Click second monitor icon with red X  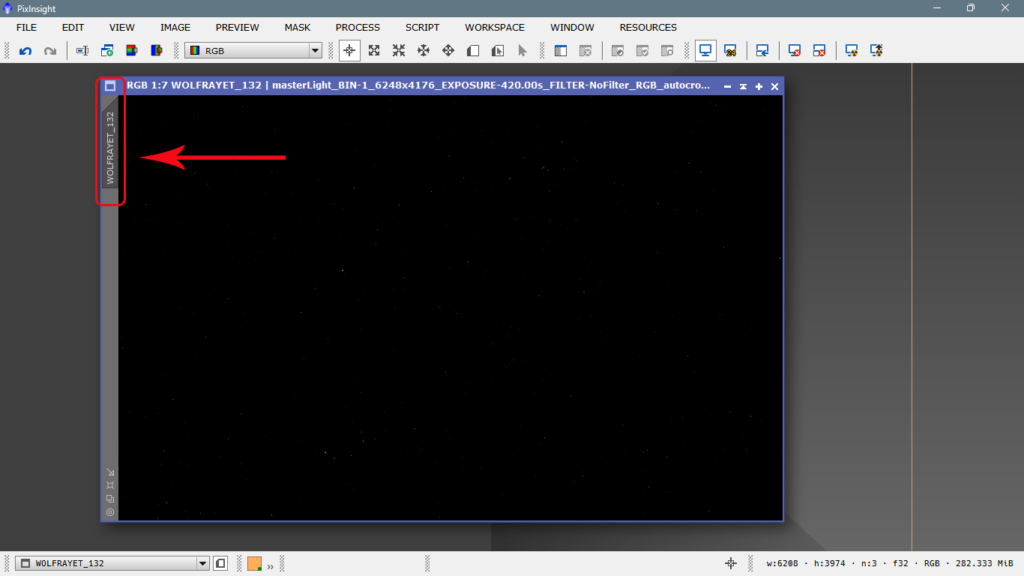tap(819, 51)
